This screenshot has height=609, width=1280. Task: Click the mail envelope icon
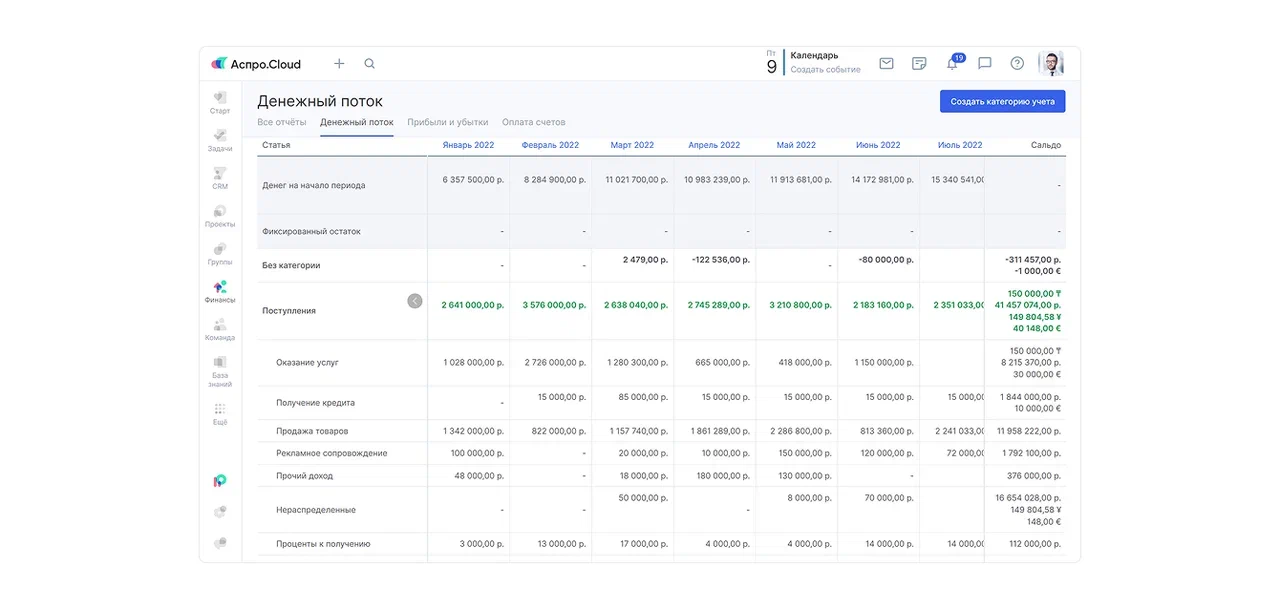click(886, 63)
